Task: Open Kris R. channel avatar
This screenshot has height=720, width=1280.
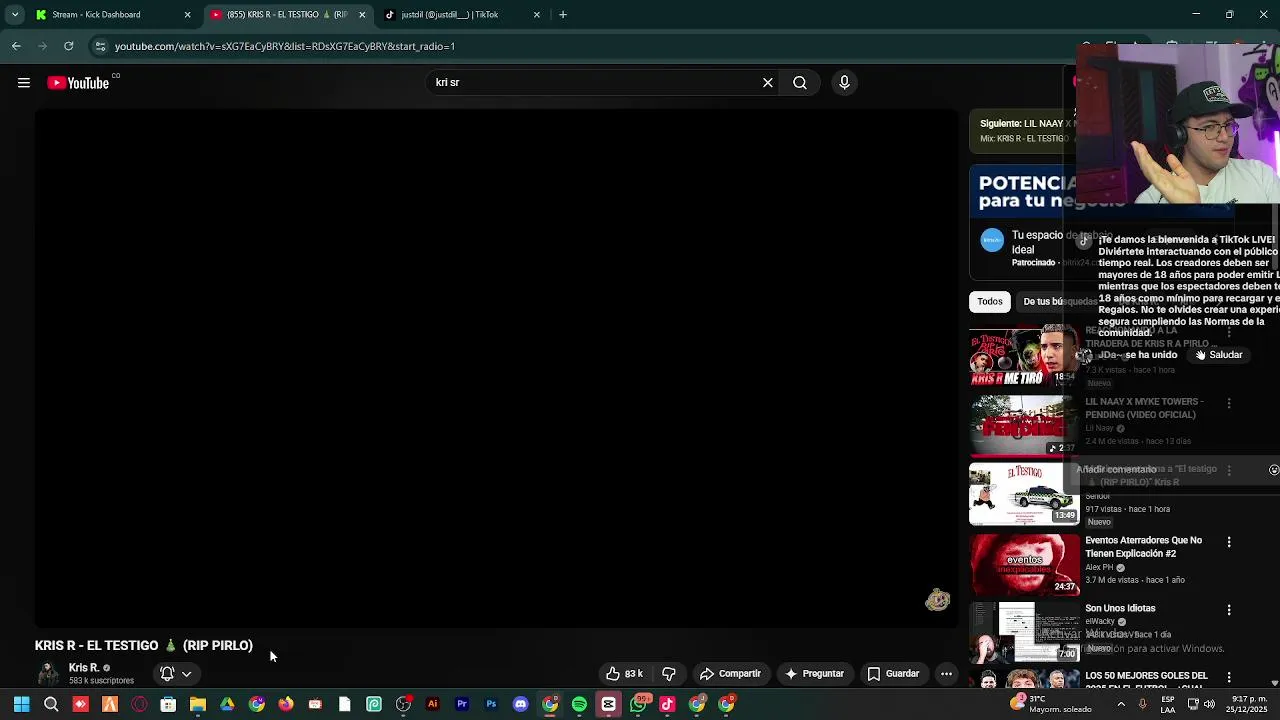Action: pyautogui.click(x=48, y=673)
